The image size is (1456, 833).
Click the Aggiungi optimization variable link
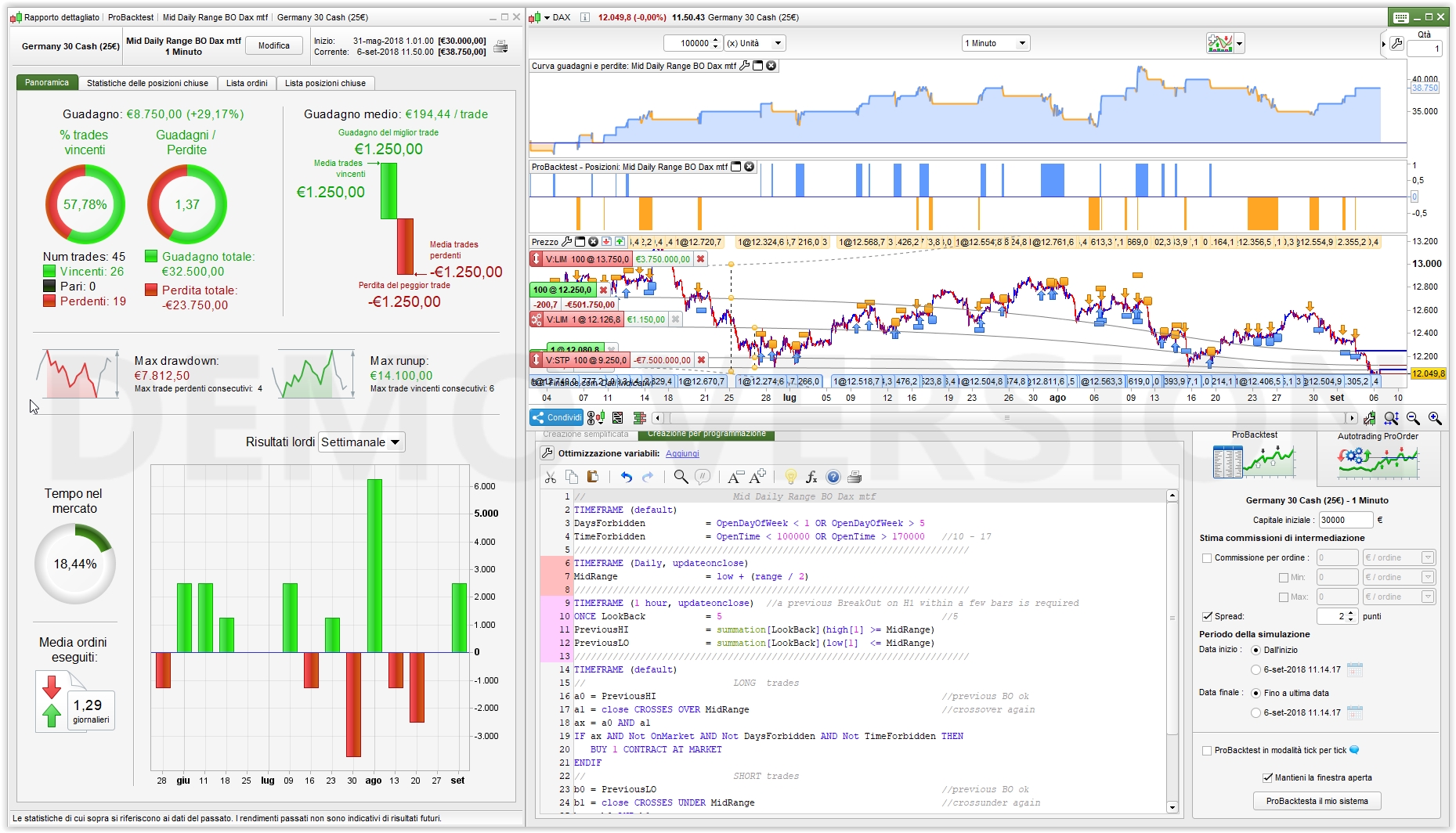click(x=682, y=454)
